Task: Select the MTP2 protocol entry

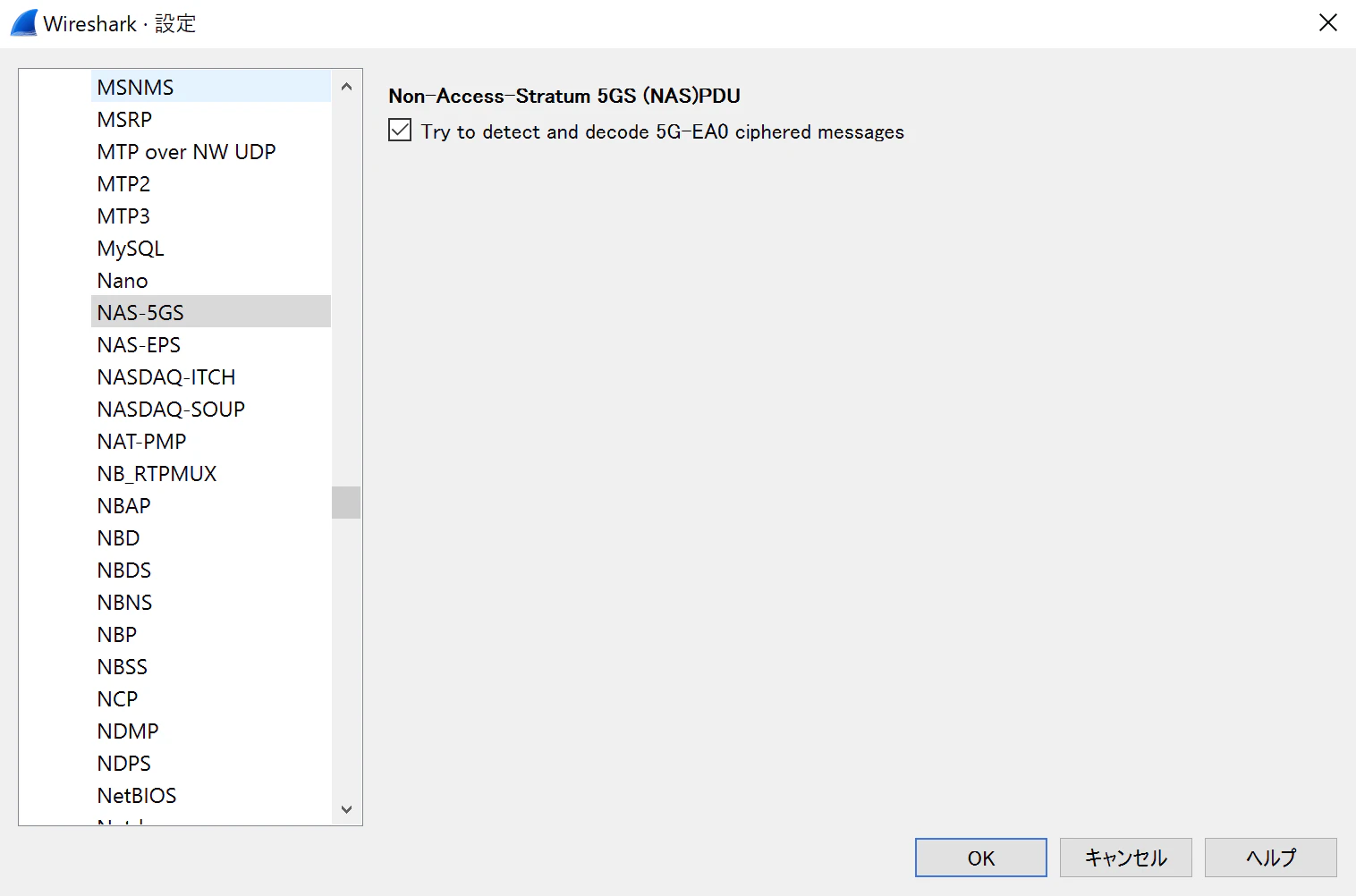Action: (x=211, y=183)
